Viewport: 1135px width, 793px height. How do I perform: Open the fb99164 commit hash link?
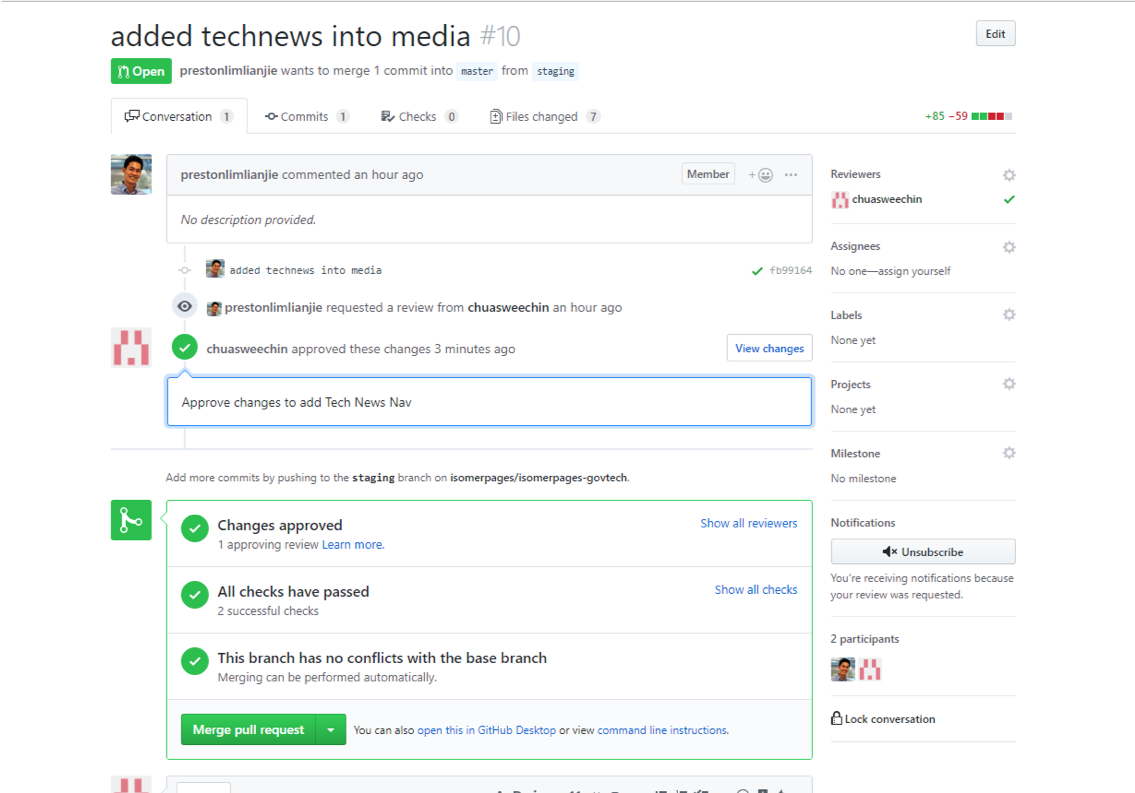(790, 271)
